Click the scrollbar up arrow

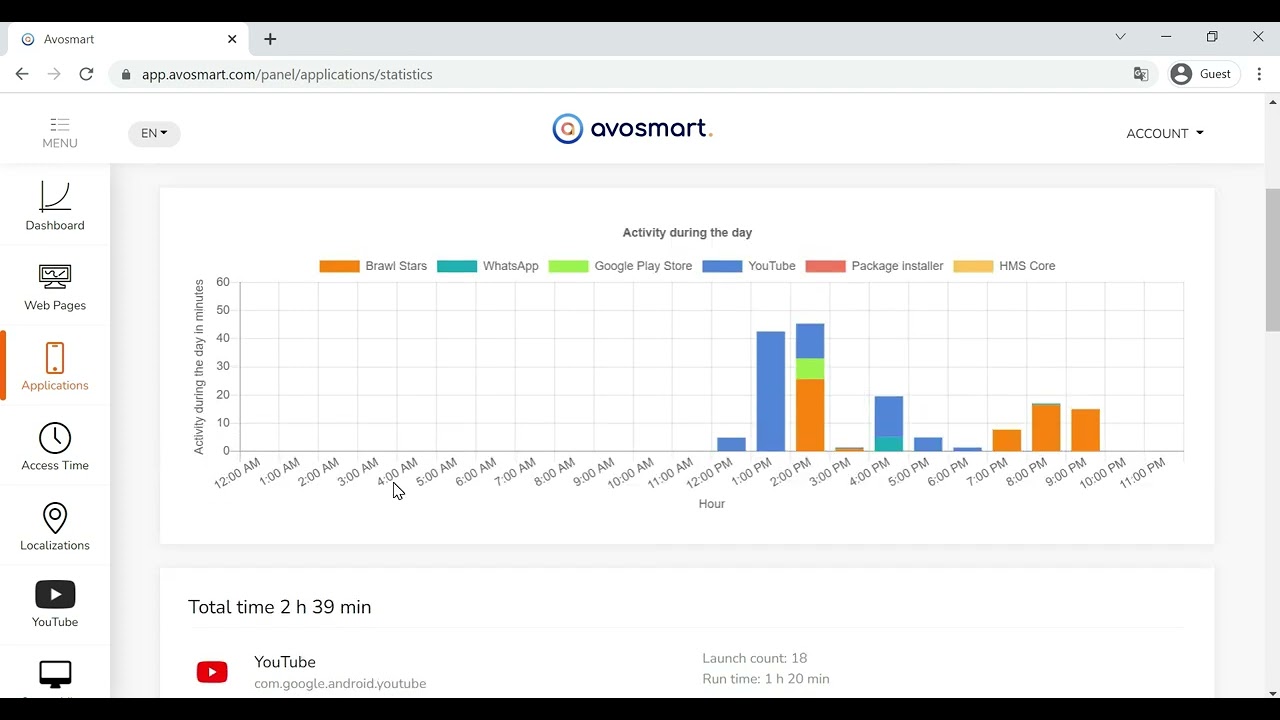click(x=1273, y=100)
